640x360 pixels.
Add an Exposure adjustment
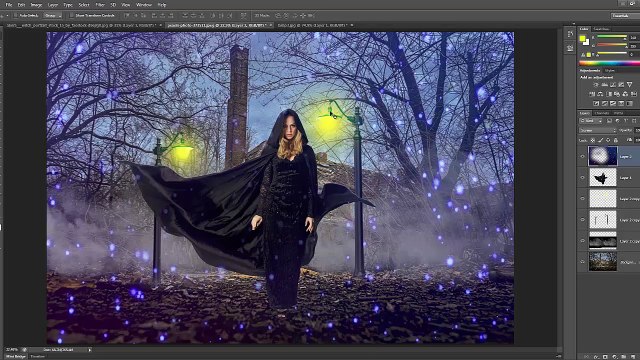(621, 85)
